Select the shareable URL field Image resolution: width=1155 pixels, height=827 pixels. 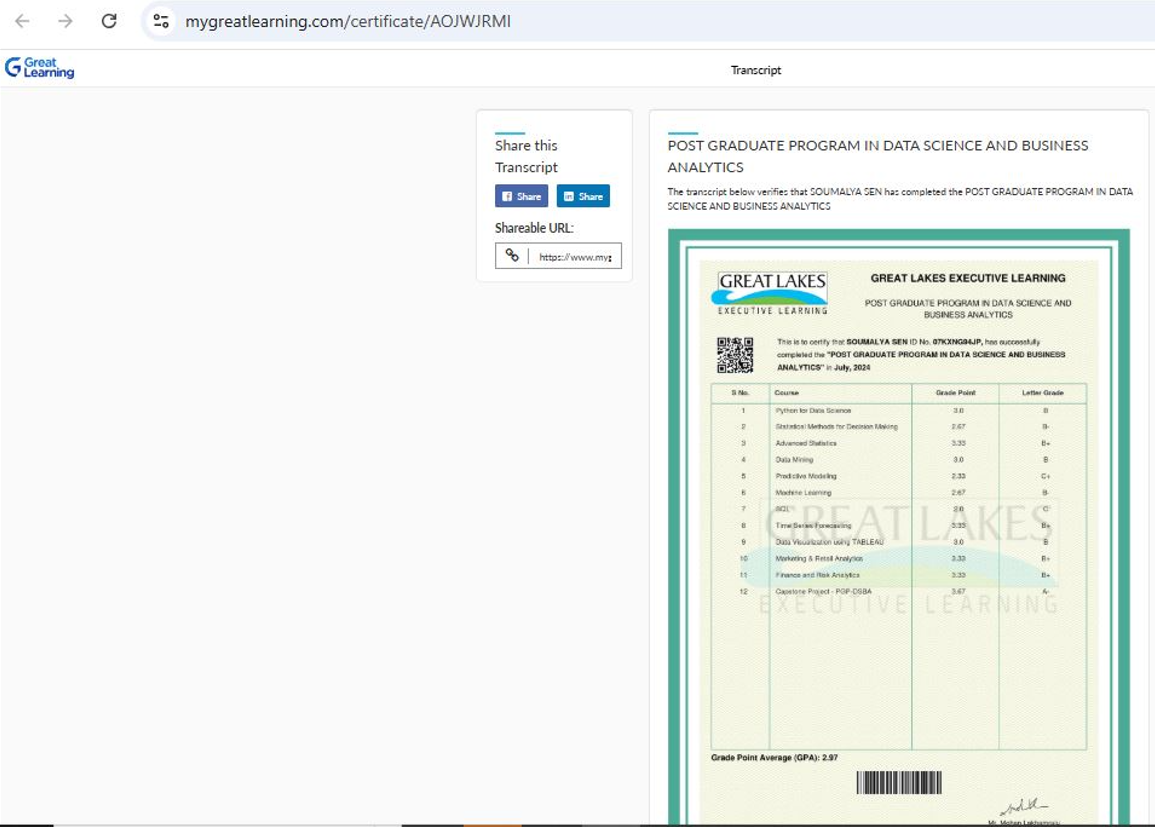point(558,256)
